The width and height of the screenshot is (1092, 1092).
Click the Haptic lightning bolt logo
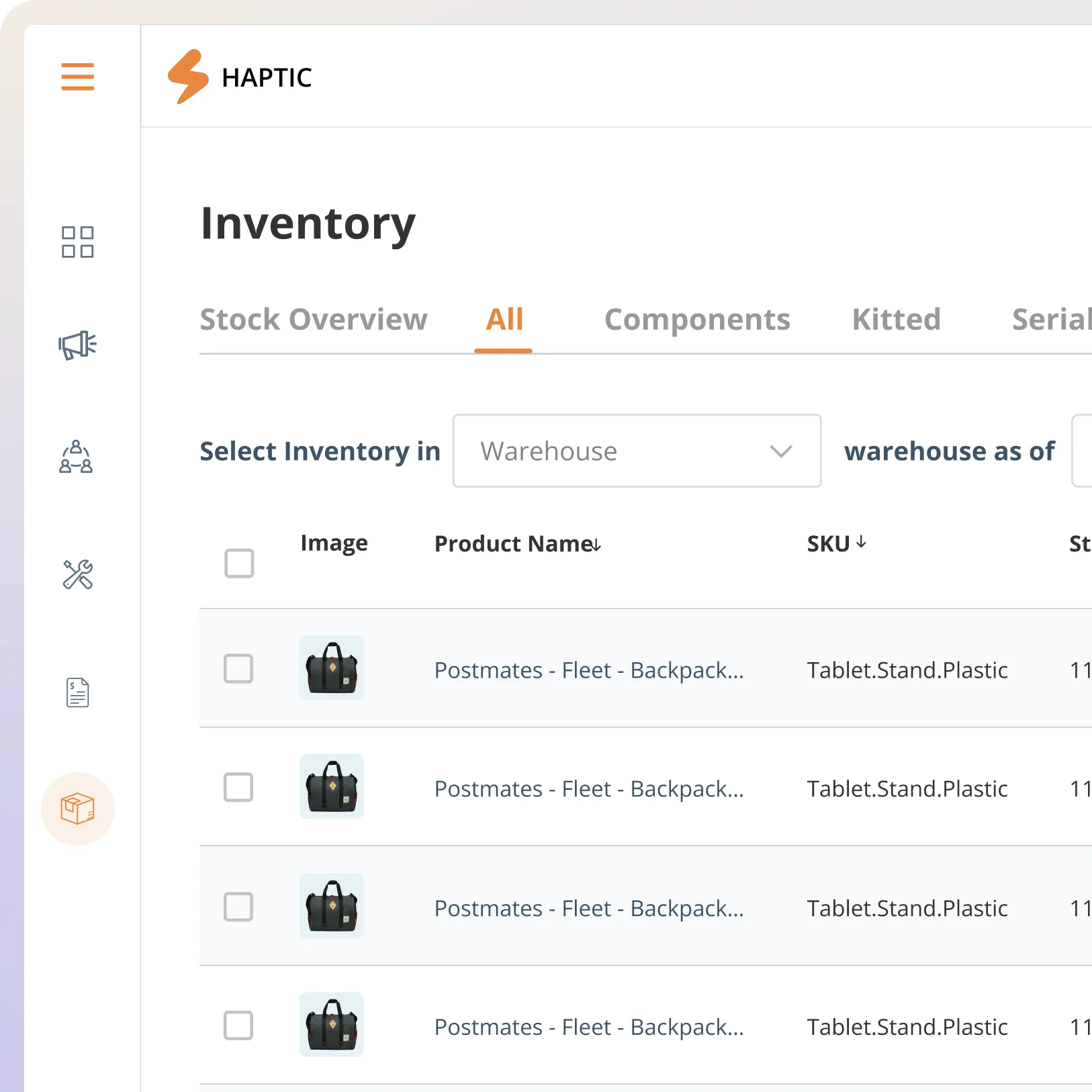click(188, 77)
